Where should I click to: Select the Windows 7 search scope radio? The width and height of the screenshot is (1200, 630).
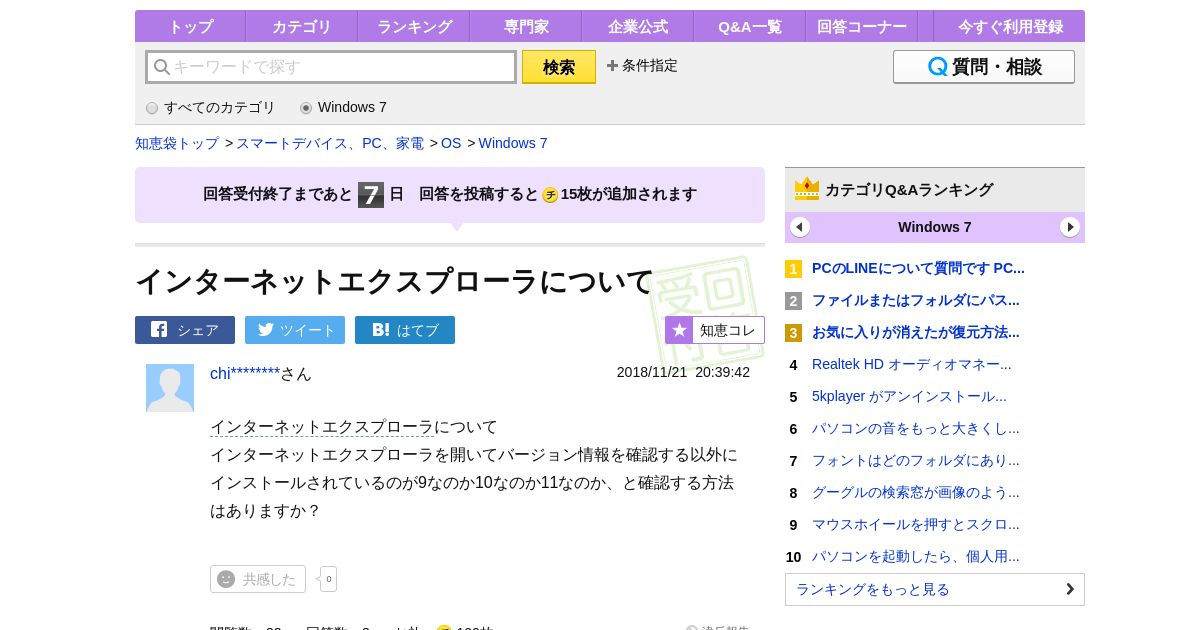click(306, 108)
